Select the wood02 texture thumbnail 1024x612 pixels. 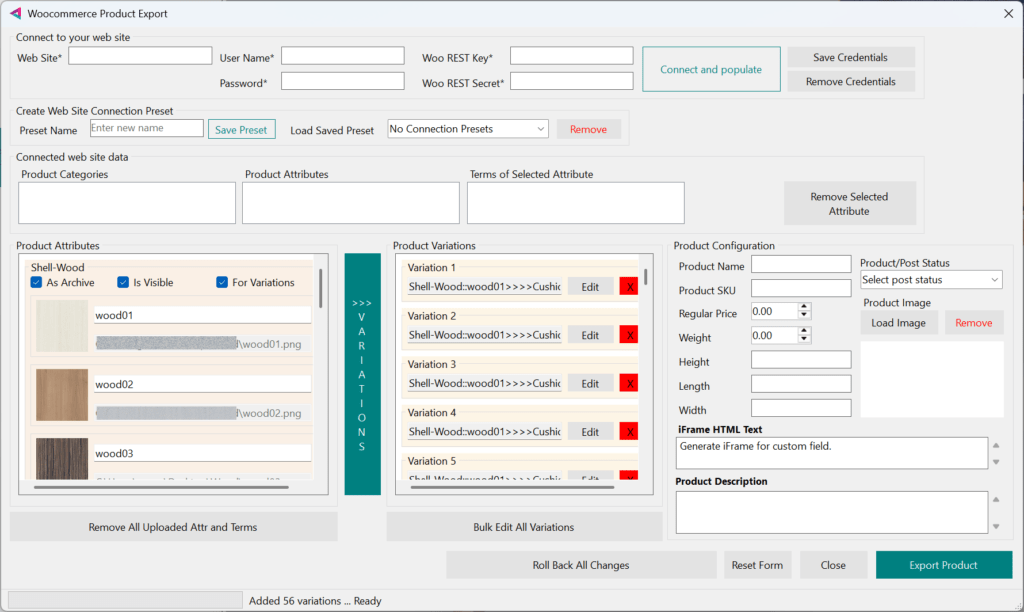(x=62, y=395)
